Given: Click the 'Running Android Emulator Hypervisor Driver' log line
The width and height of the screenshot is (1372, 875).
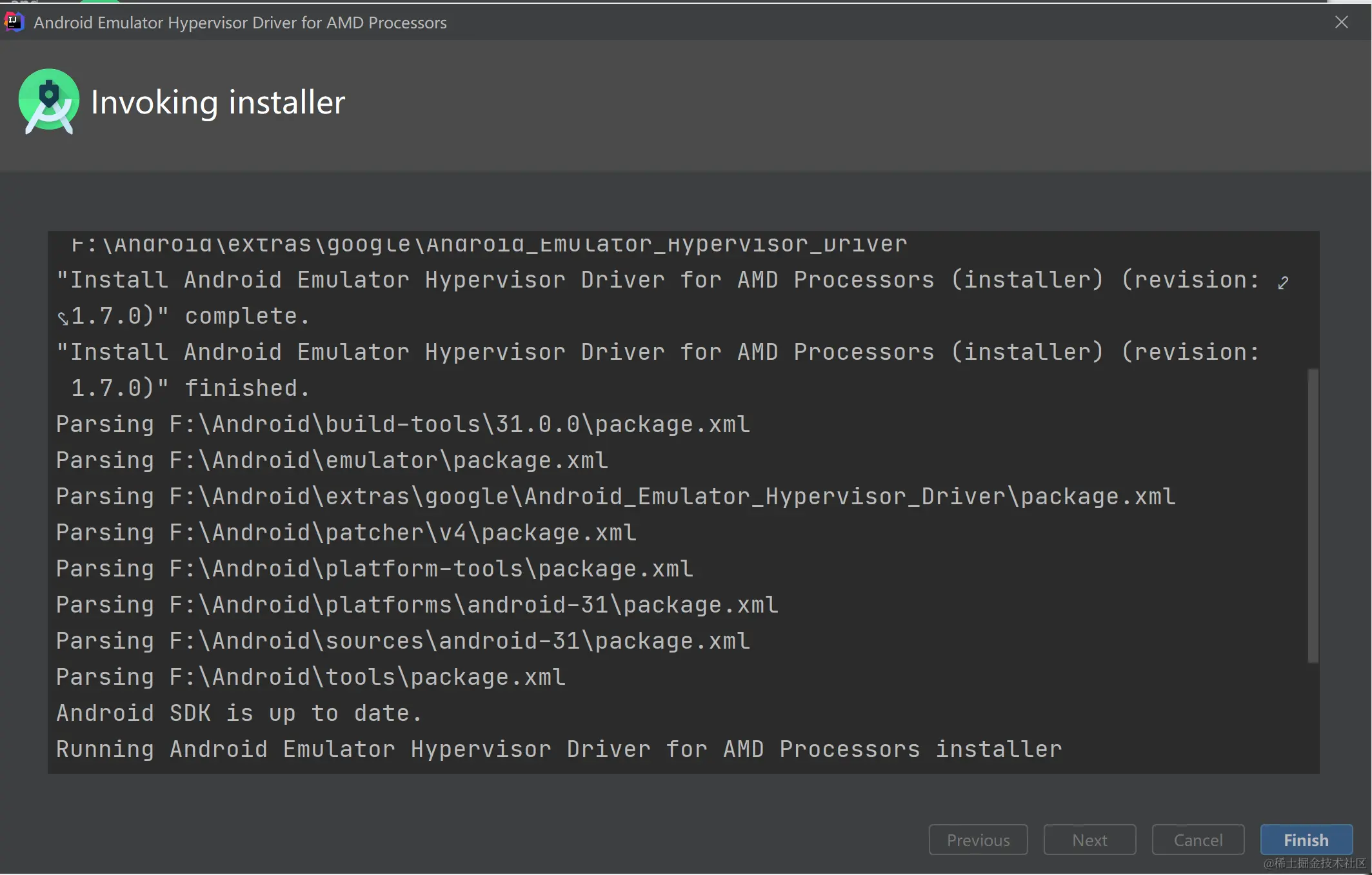Looking at the screenshot, I should (x=559, y=749).
